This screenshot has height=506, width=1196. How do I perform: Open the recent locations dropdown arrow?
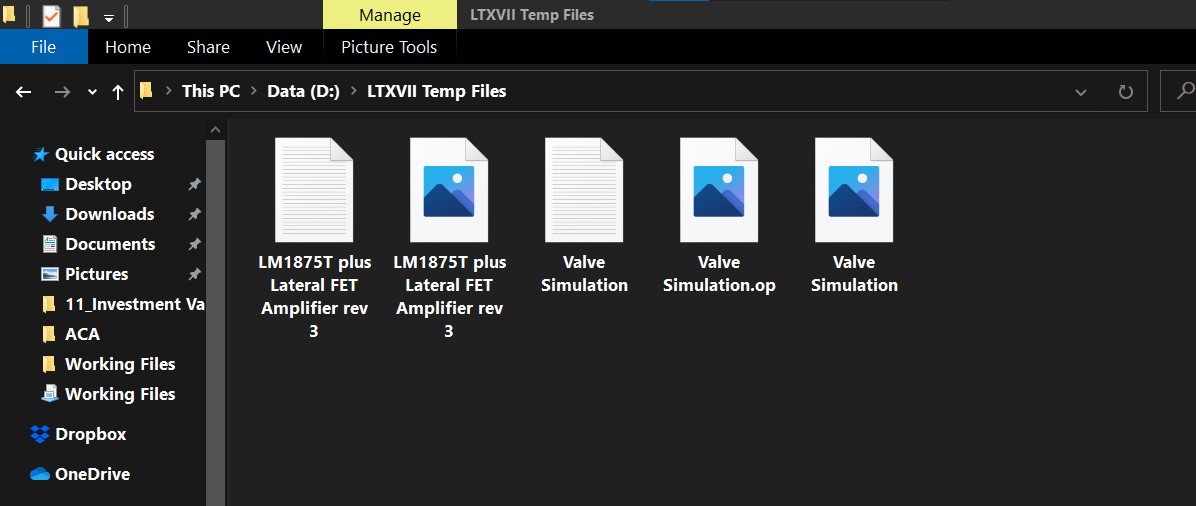tap(92, 92)
